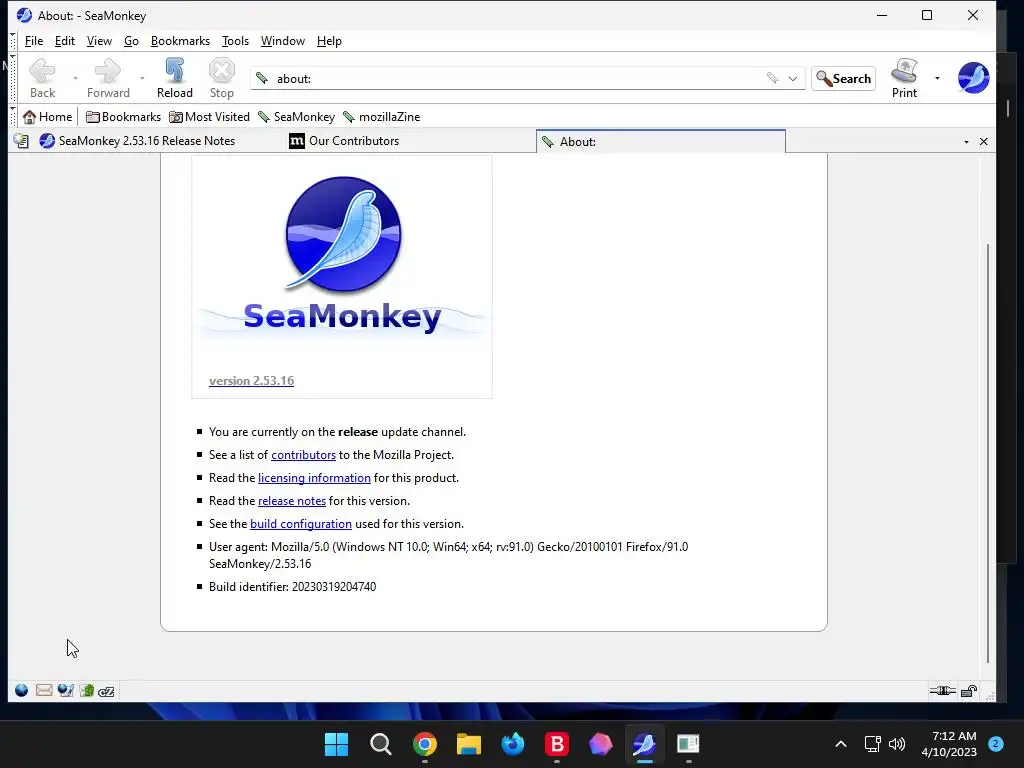Expand the Forward history dropdown arrow
The width and height of the screenshot is (1024, 768).
pyautogui.click(x=142, y=78)
